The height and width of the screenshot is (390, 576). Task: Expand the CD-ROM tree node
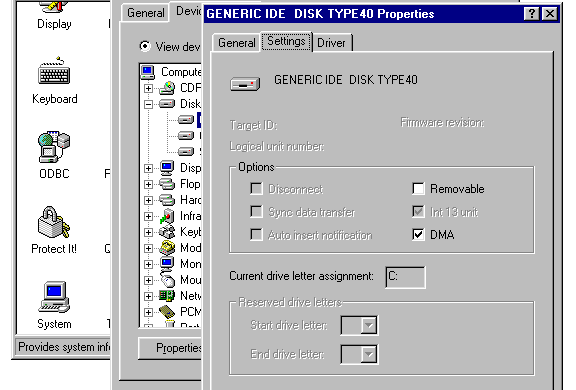click(148, 88)
